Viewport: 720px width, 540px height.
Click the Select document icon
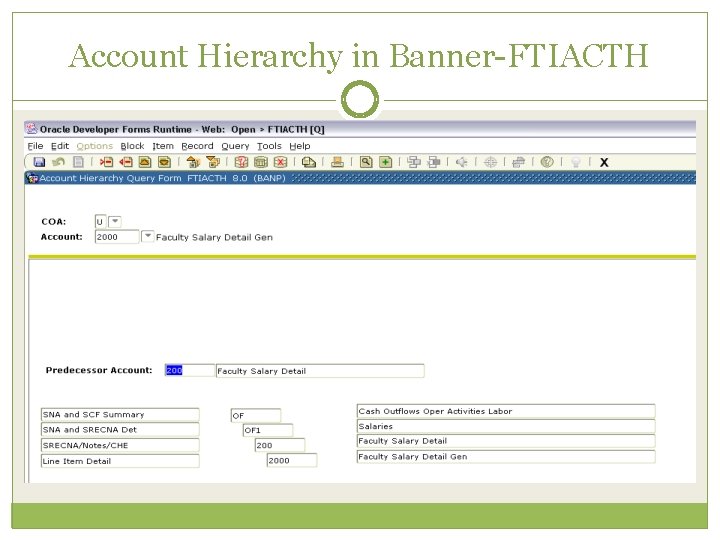tap(79, 162)
